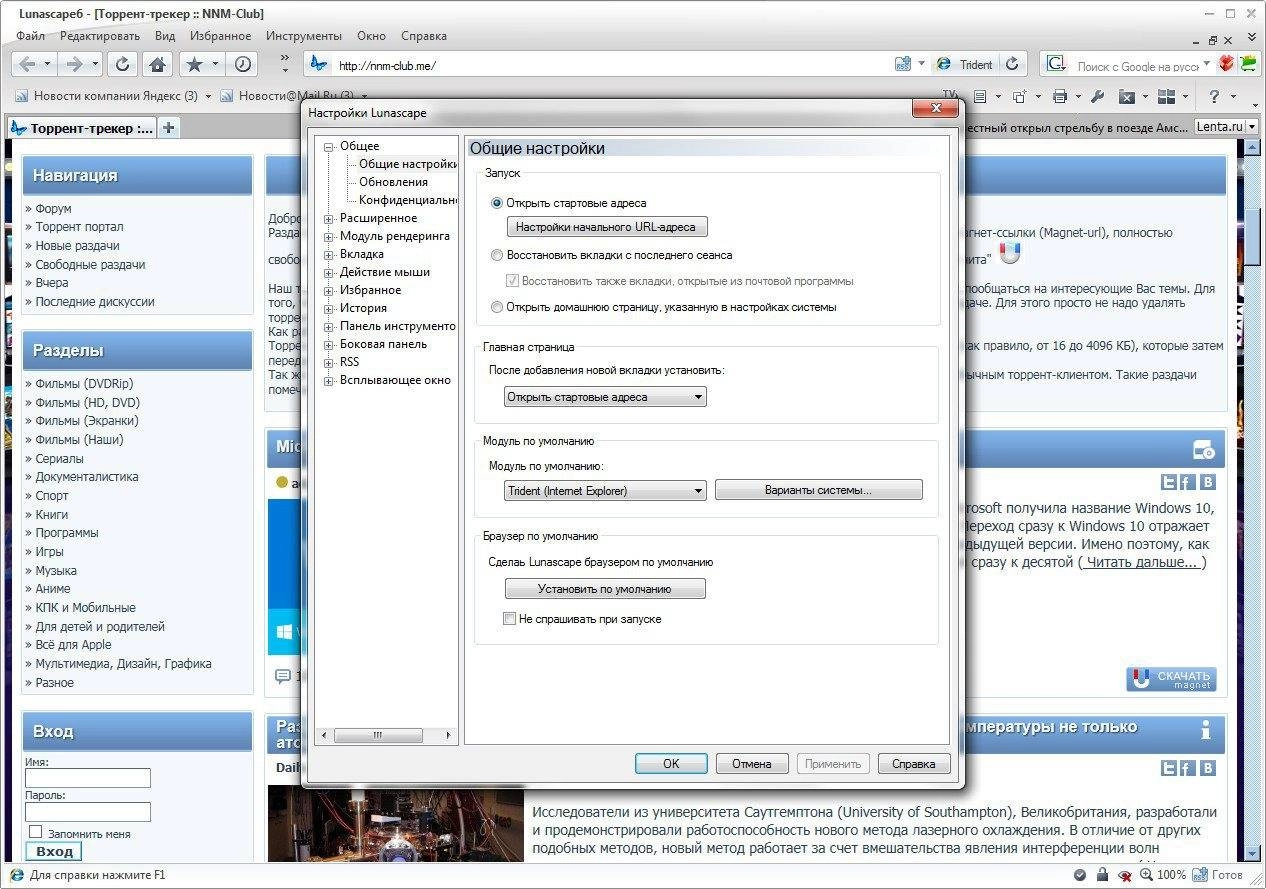Click the tile windows grid icon
Screen dimensions: 1266x889
(1166, 97)
